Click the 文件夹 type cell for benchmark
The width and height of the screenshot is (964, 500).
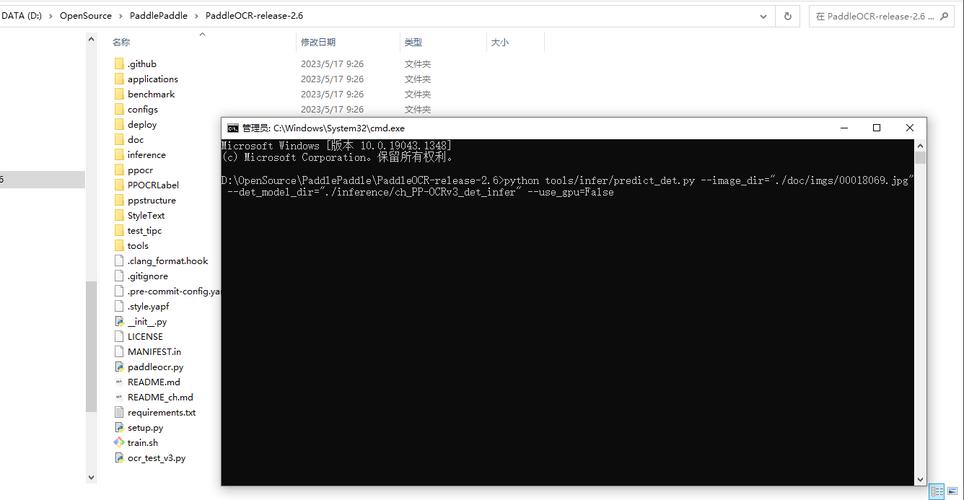click(x=417, y=94)
